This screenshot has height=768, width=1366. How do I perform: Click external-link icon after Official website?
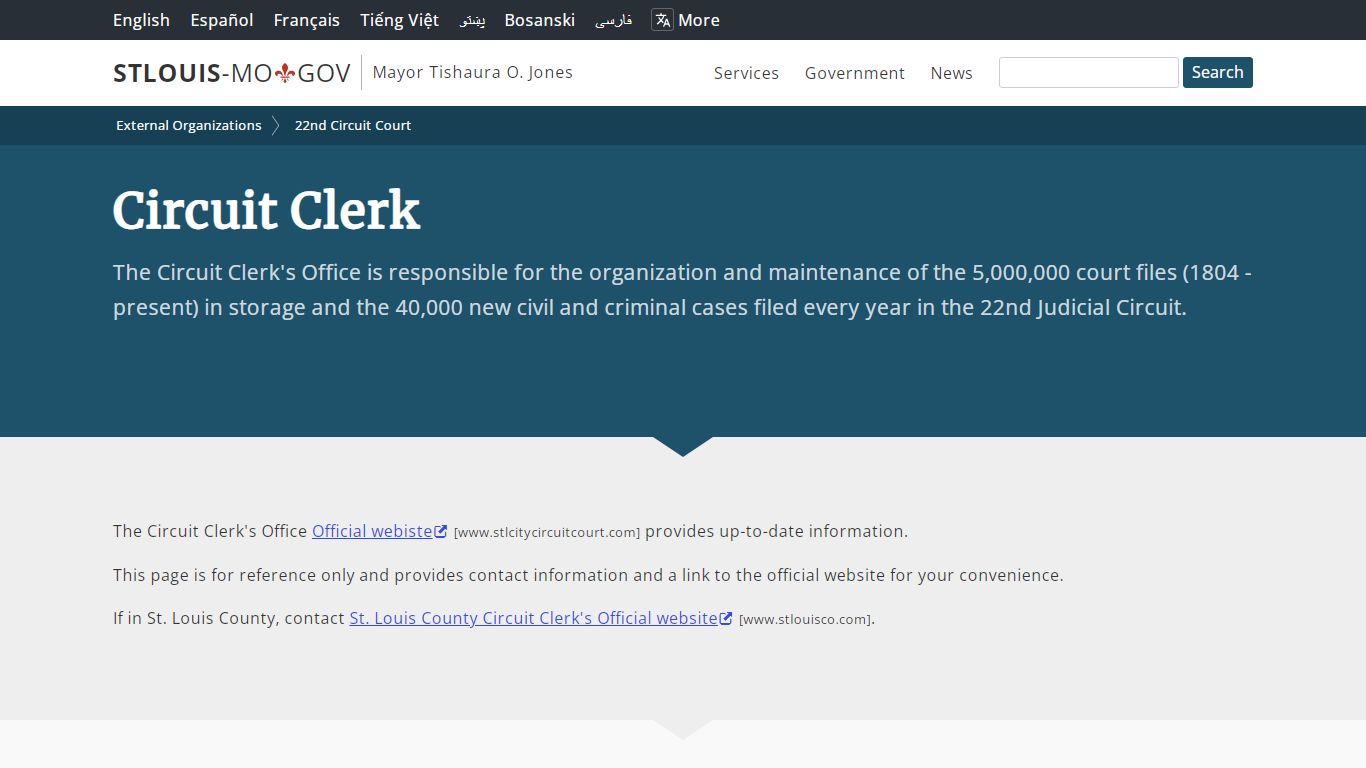pos(441,531)
